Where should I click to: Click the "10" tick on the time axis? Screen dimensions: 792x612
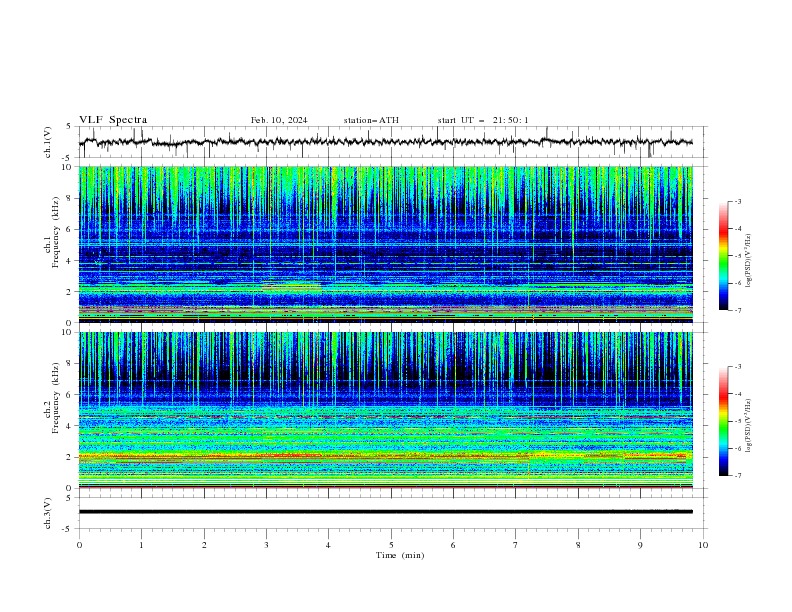(x=703, y=545)
